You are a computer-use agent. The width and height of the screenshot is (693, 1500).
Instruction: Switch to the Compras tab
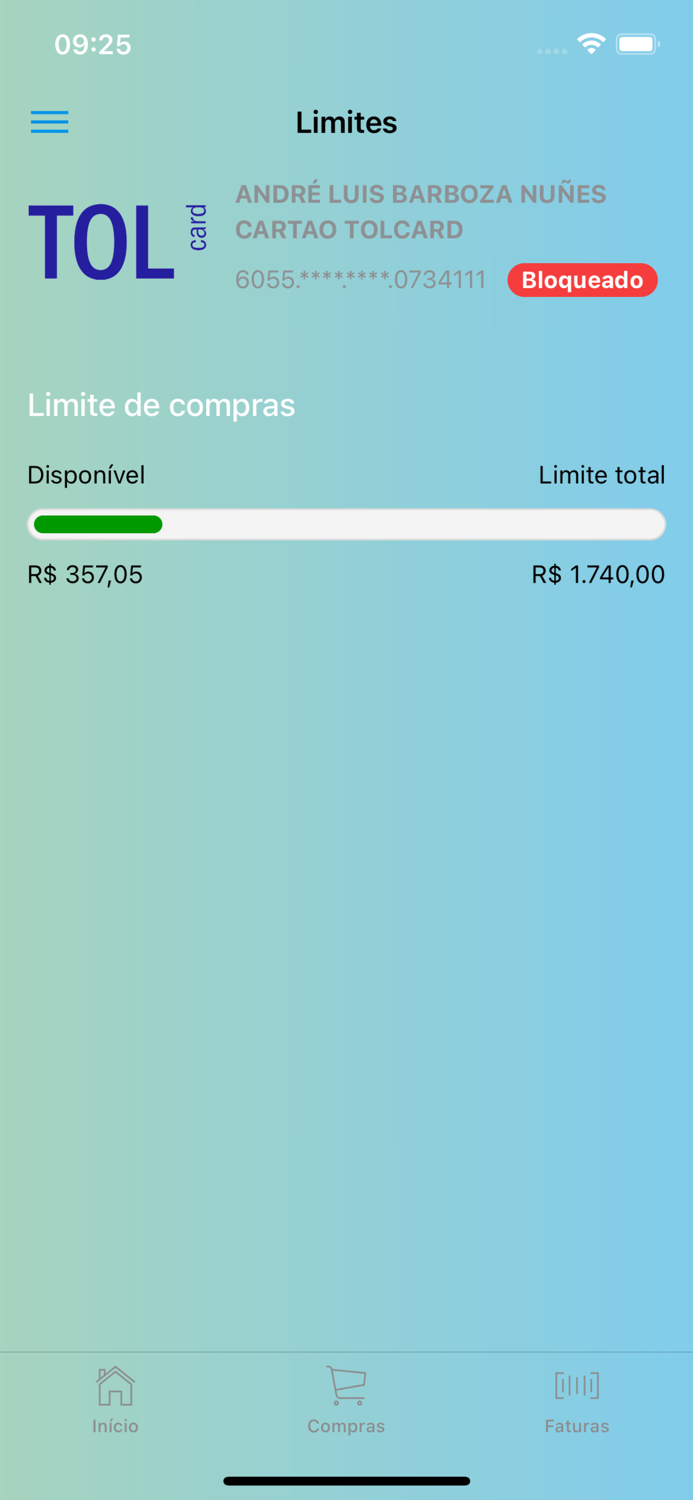346,1398
